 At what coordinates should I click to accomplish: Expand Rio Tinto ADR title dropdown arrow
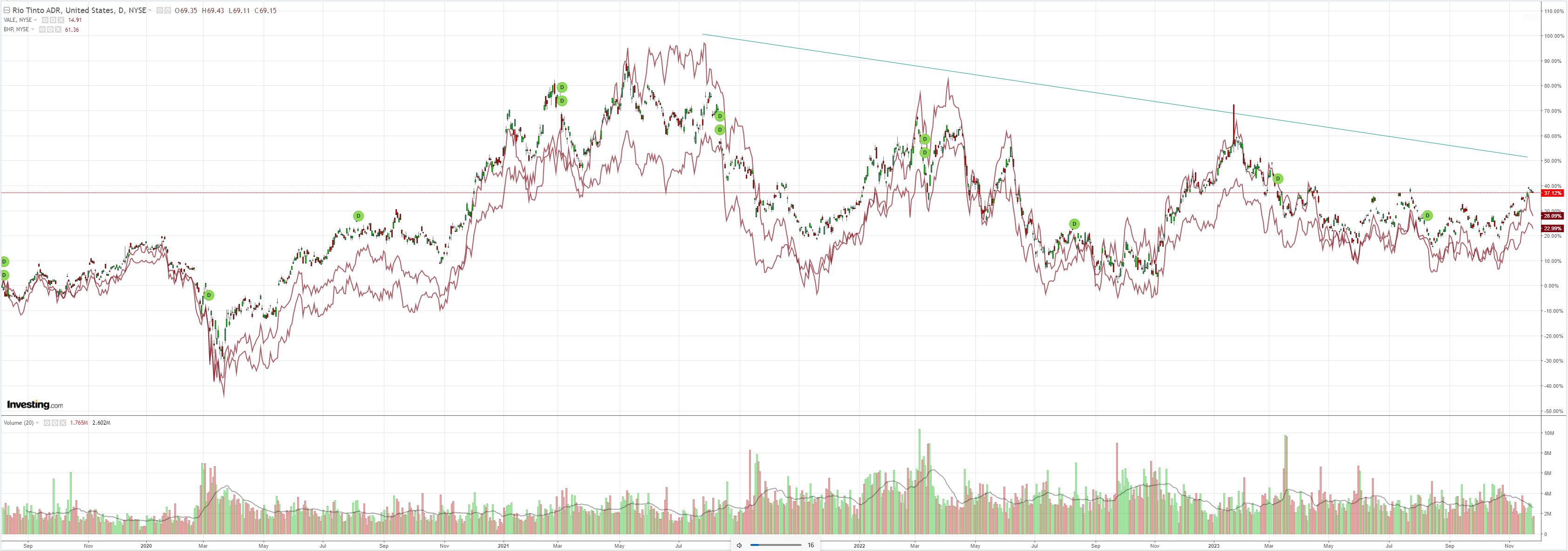(x=150, y=10)
